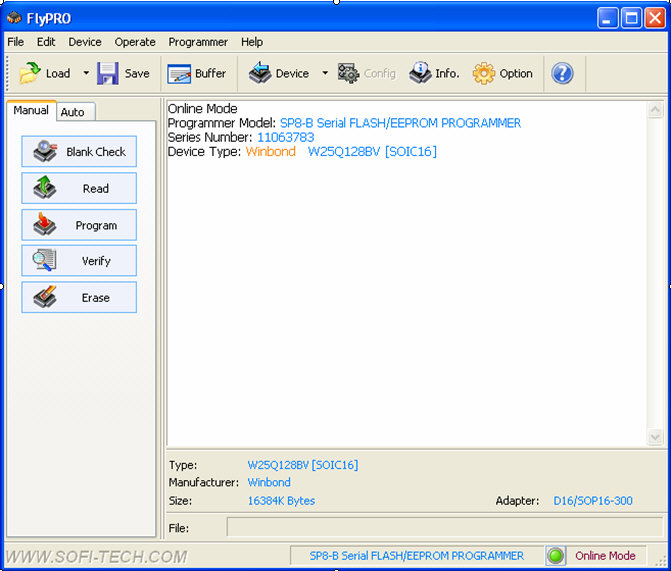Click the Blank Check button

[x=79, y=152]
